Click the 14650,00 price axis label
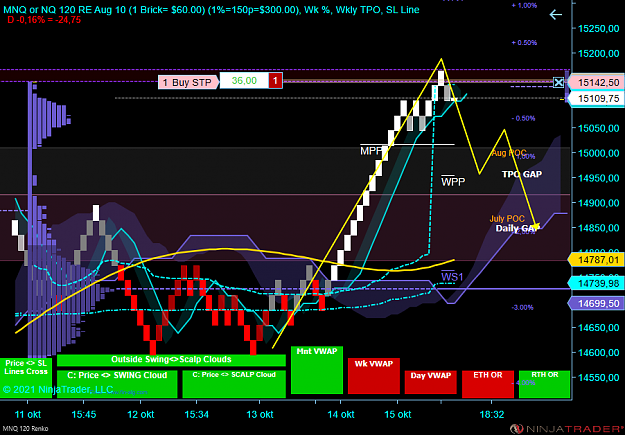The height and width of the screenshot is (435, 625). (x=599, y=328)
